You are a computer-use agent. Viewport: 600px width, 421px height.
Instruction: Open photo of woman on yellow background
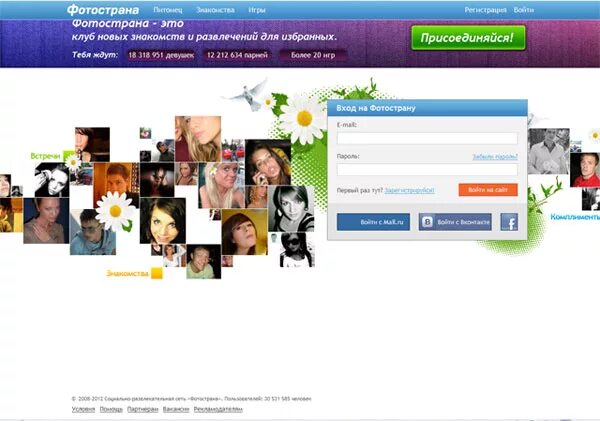pyautogui.click(x=245, y=232)
